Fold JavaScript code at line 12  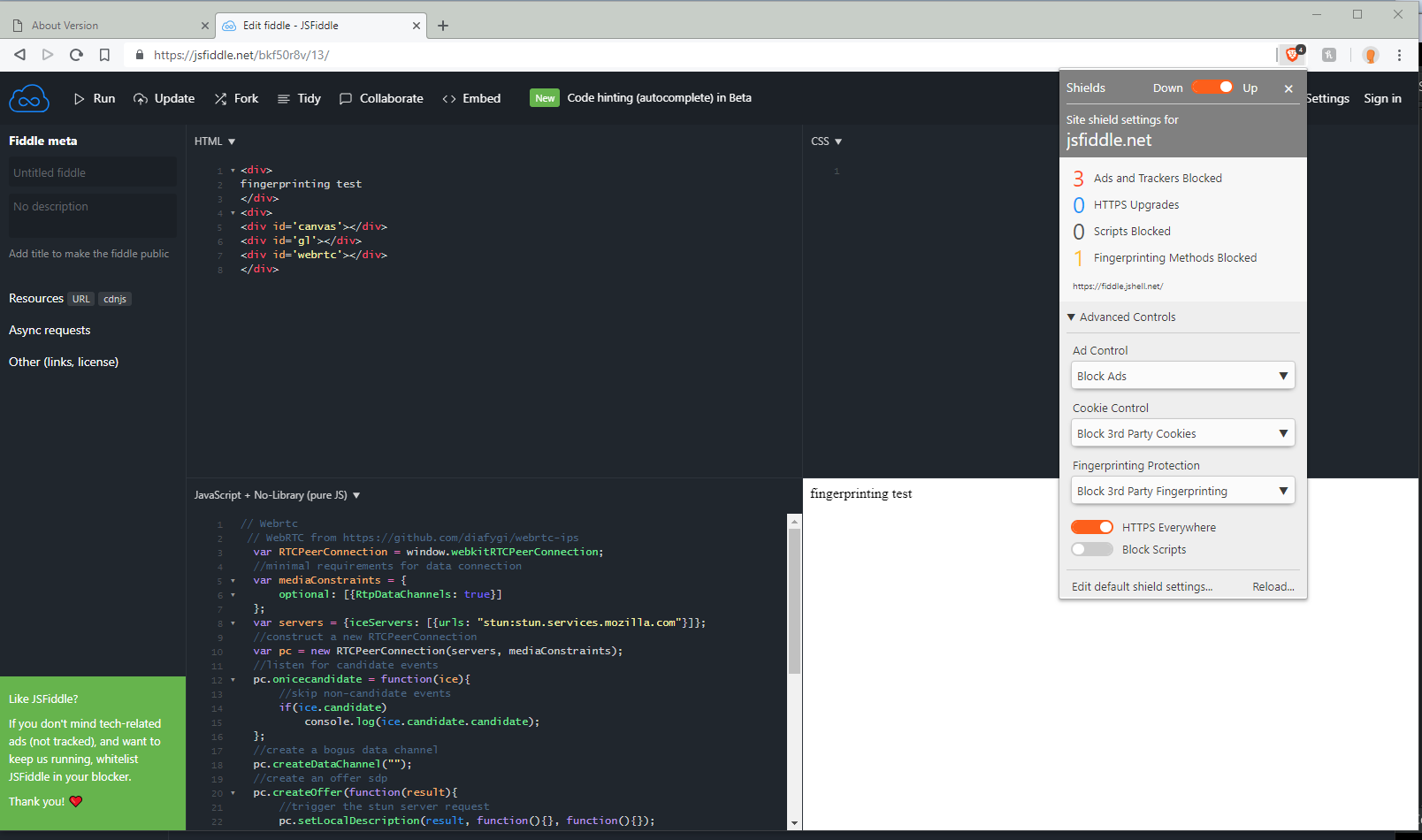pyautogui.click(x=233, y=680)
